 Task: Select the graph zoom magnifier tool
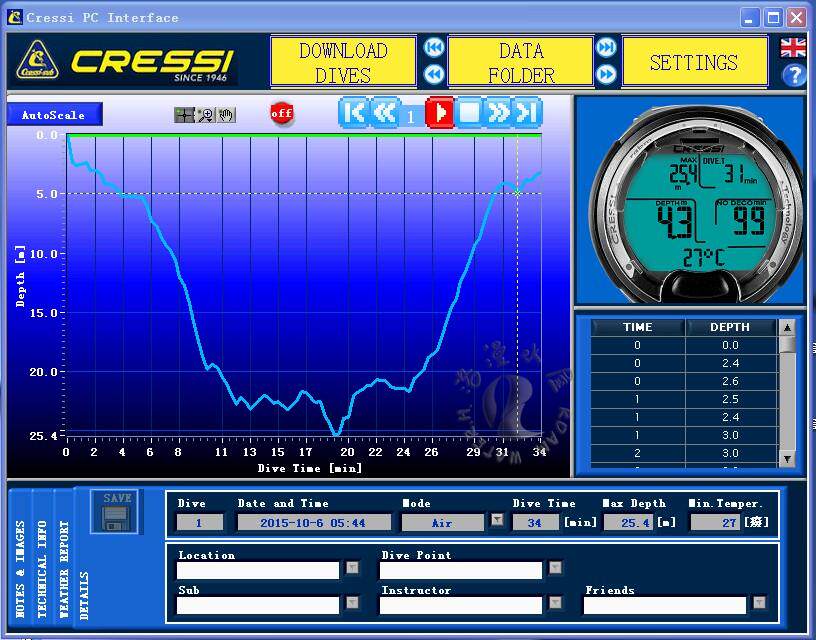tap(206, 114)
